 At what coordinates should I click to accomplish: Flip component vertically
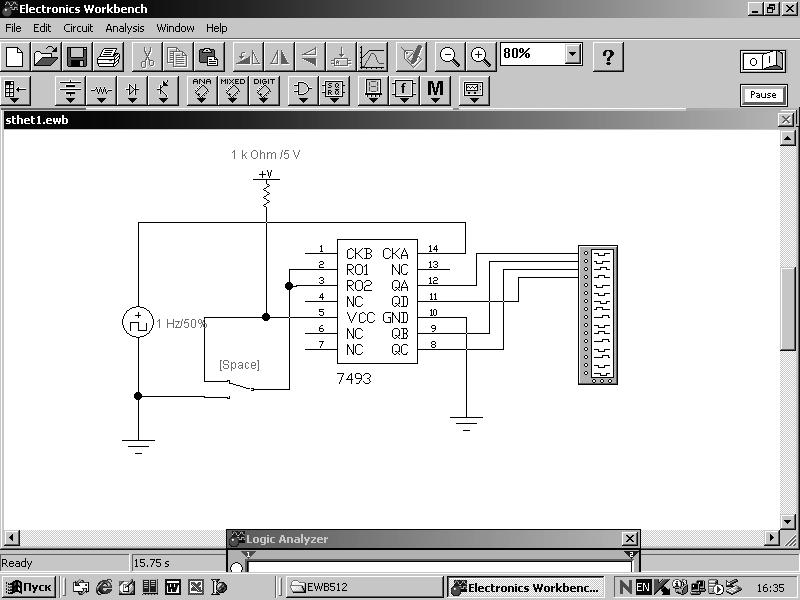[310, 57]
